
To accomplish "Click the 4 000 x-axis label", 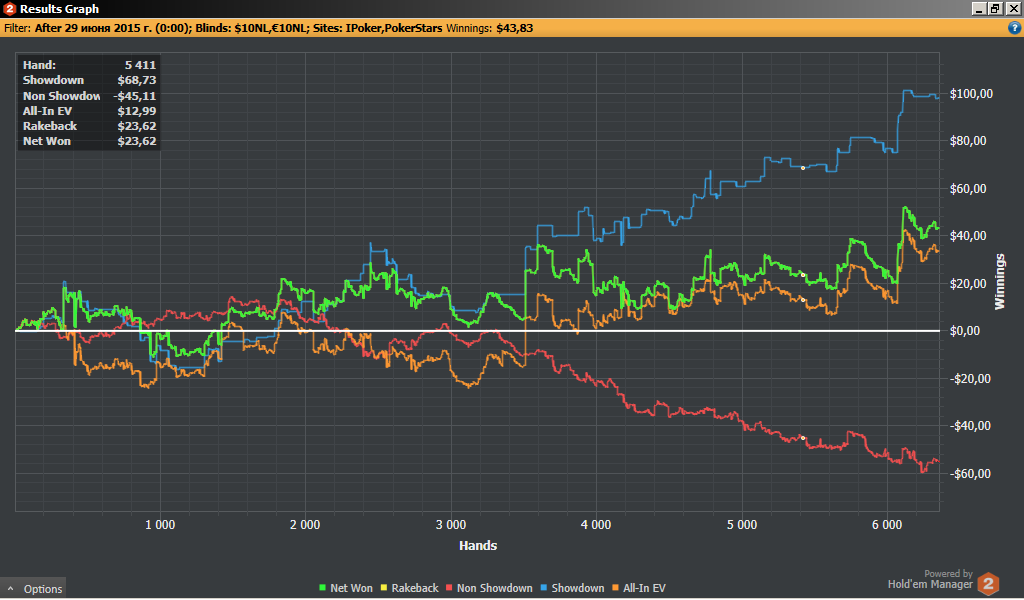I will pyautogui.click(x=596, y=525).
